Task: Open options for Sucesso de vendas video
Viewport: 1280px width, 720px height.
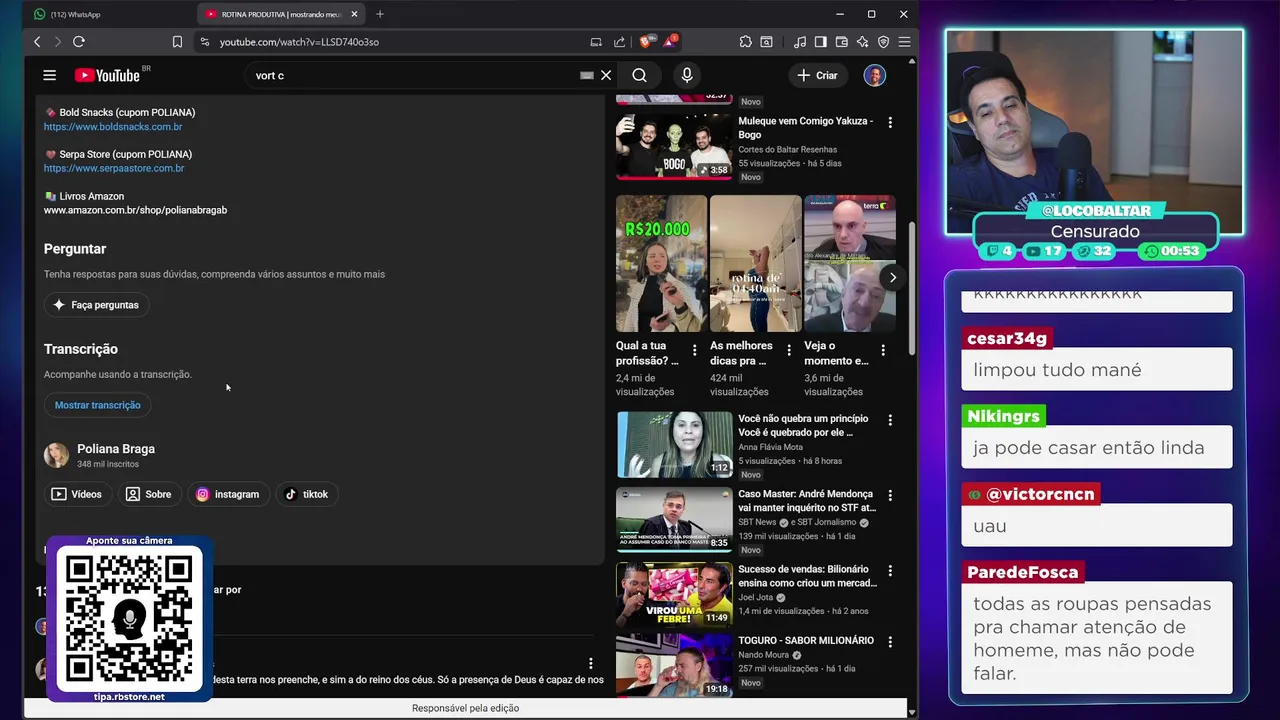Action: click(890, 570)
